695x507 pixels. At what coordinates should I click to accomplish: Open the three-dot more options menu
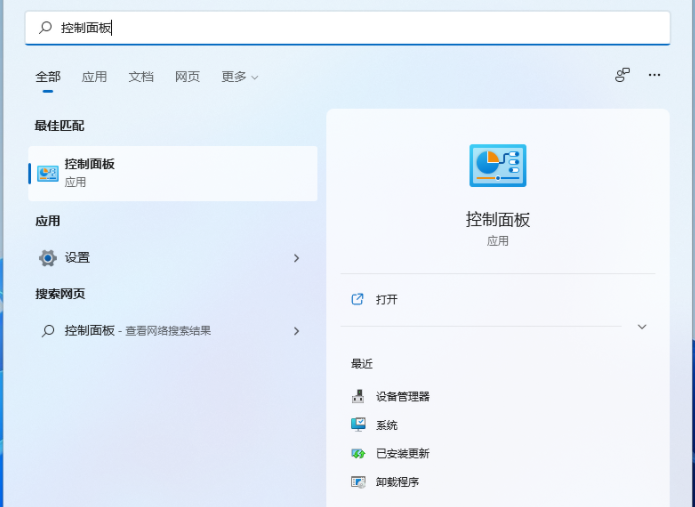[x=654, y=75]
